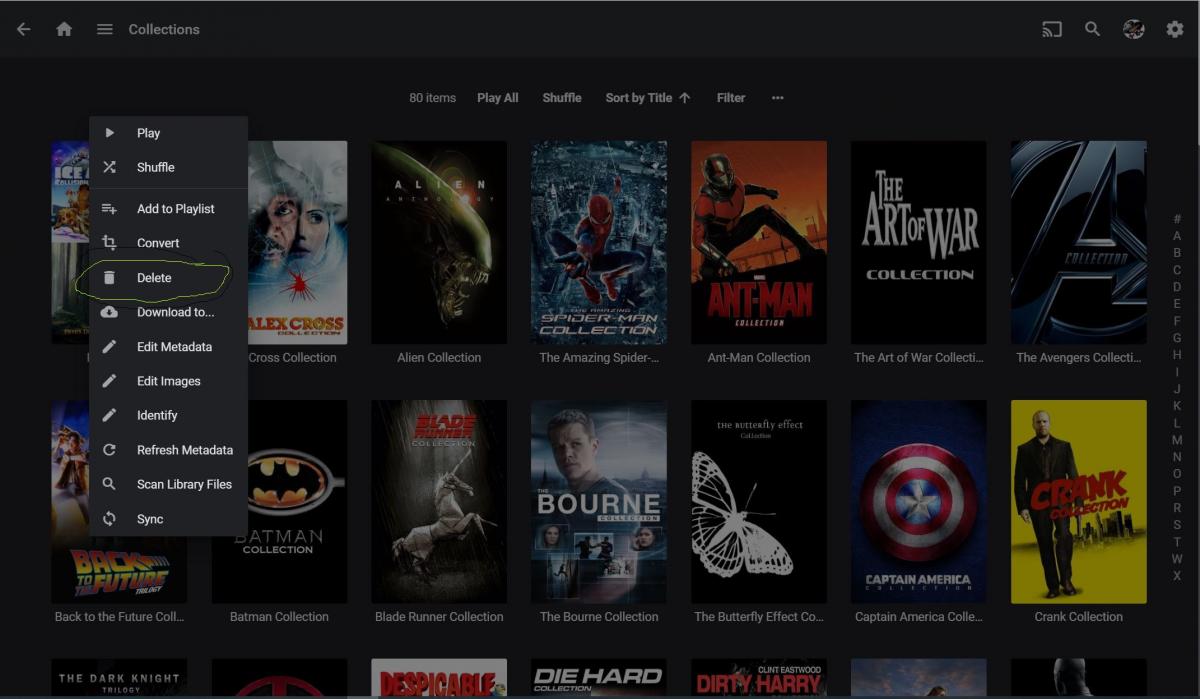
Task: Toggle the ascending sort arrow
Action: click(684, 98)
